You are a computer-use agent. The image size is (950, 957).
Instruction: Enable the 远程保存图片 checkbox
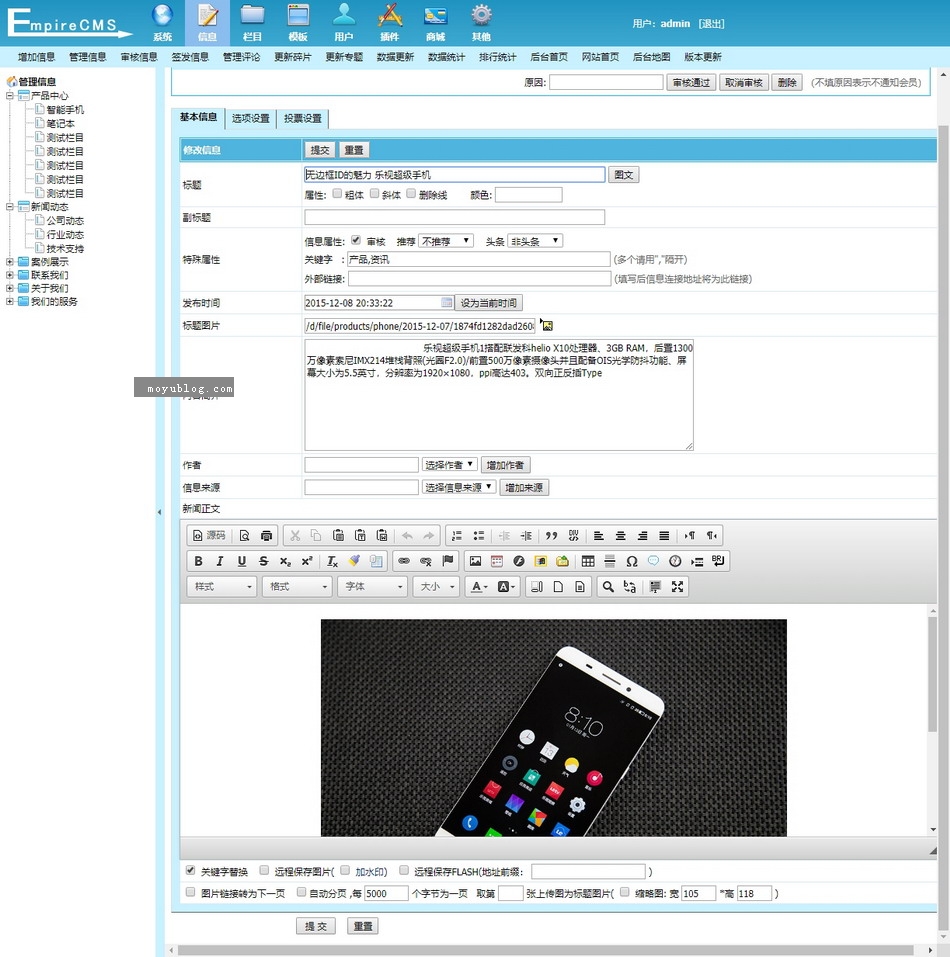click(x=264, y=870)
